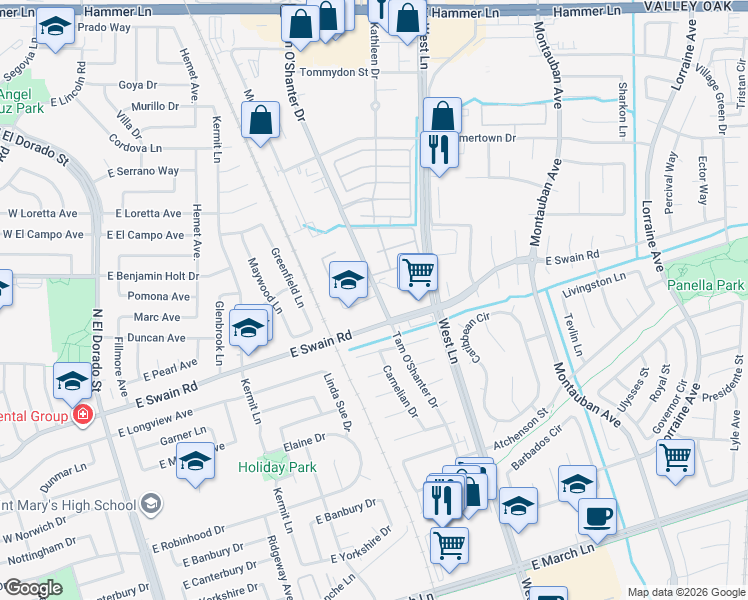The height and width of the screenshot is (600, 748).
Task: Click the E El Campo Ave label
Action: (145, 235)
